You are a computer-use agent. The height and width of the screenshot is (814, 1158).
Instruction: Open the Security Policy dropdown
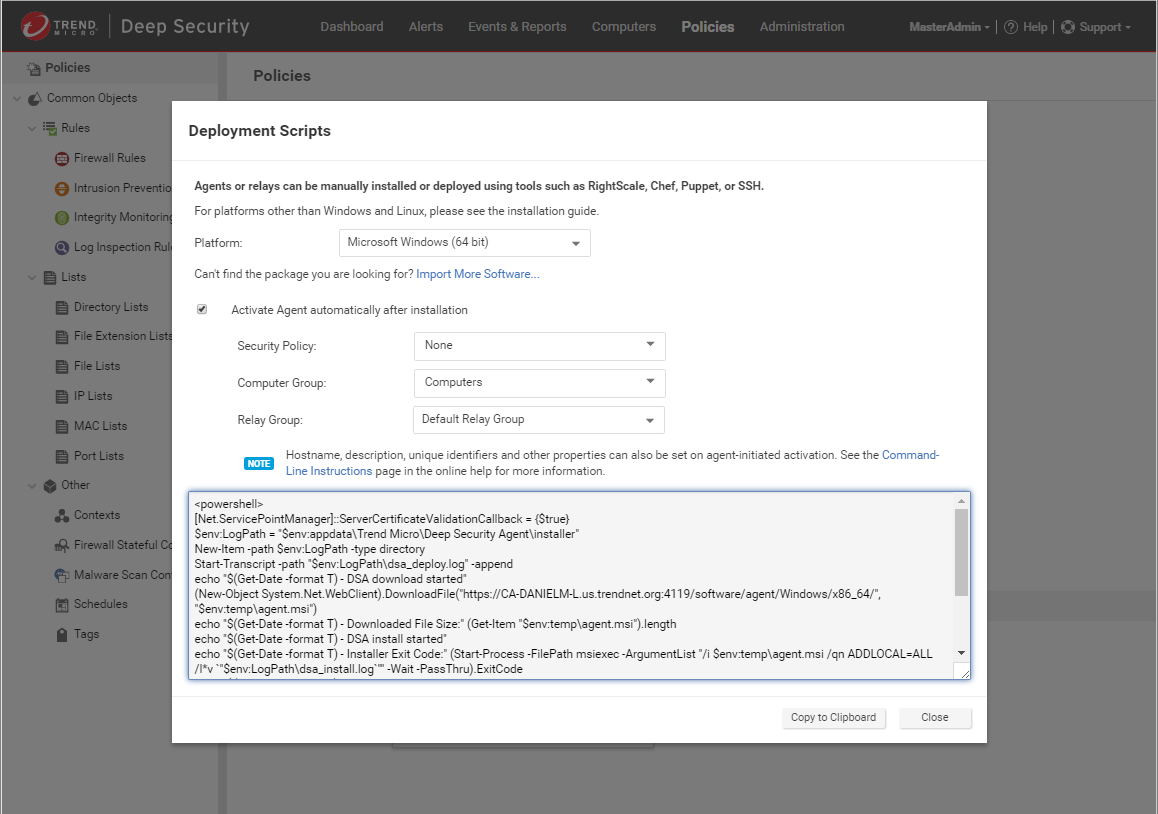tap(539, 346)
